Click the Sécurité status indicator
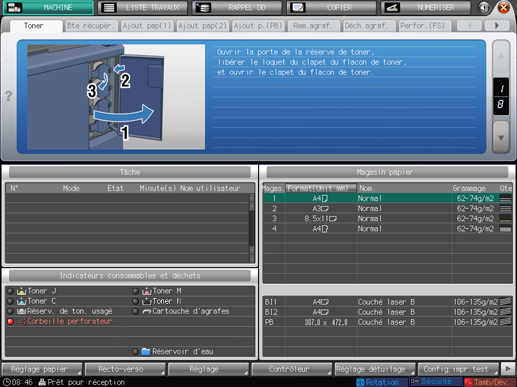This screenshot has width=517, height=387. point(436,382)
